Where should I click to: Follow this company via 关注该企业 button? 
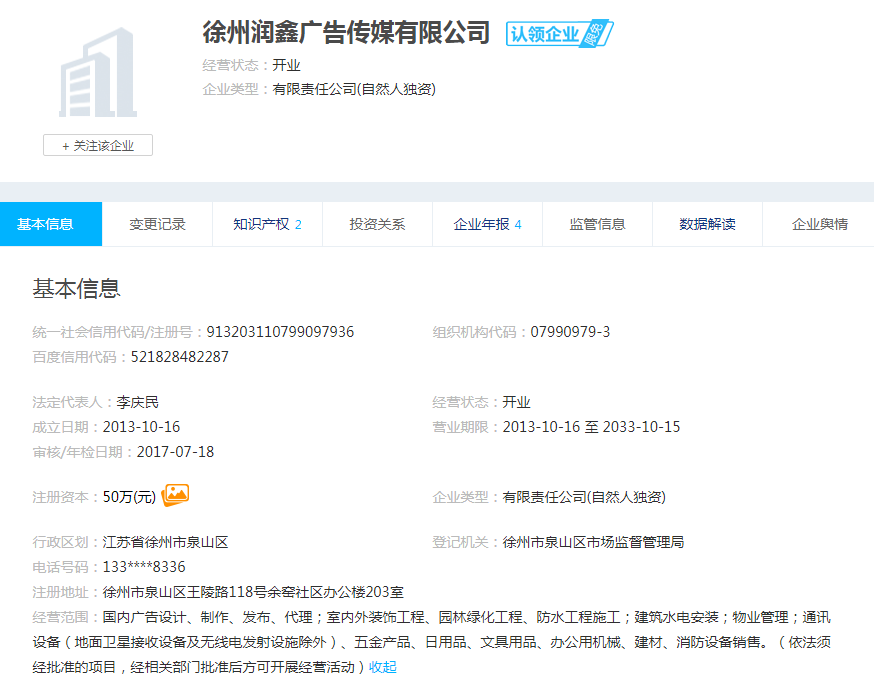[x=98, y=145]
